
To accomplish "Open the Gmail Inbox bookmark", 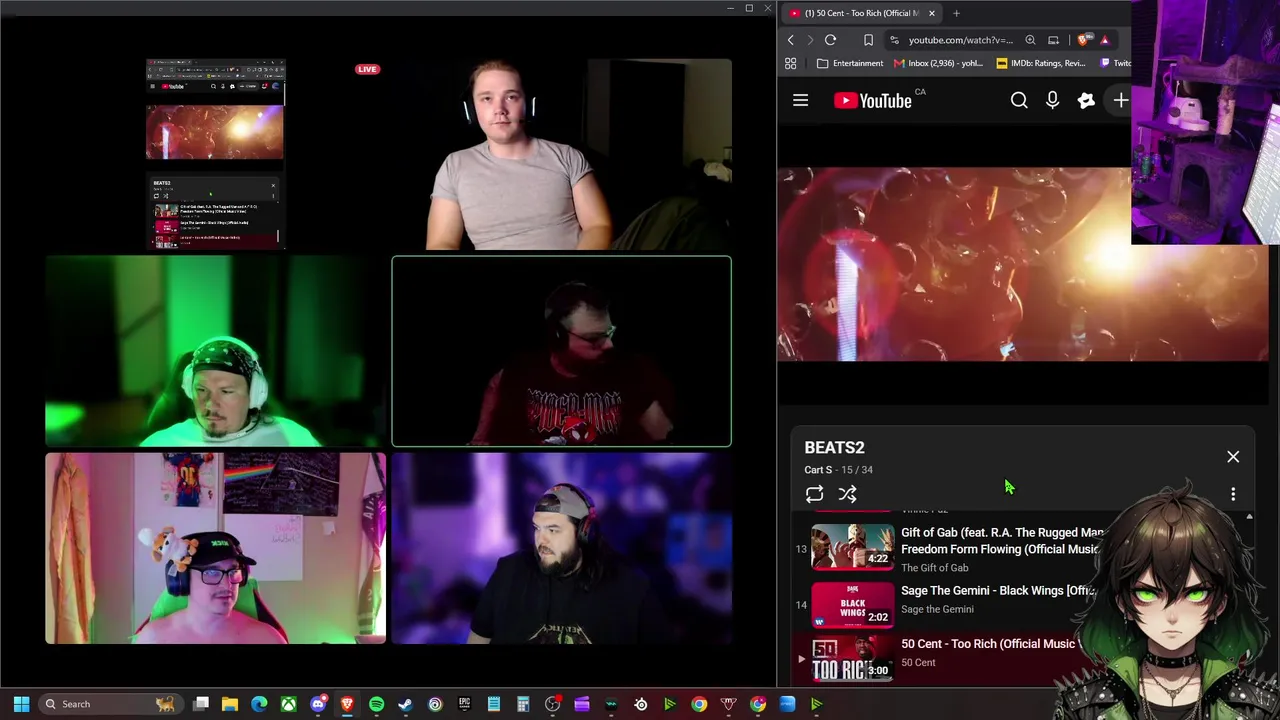I will pos(938,63).
